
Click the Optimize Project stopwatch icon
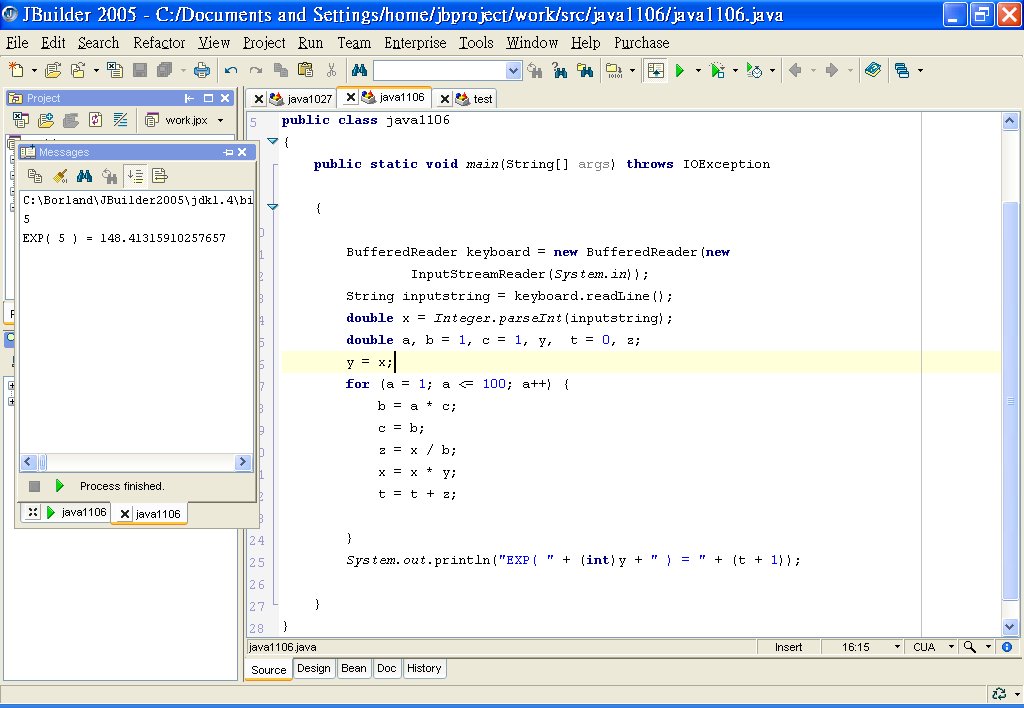754,70
